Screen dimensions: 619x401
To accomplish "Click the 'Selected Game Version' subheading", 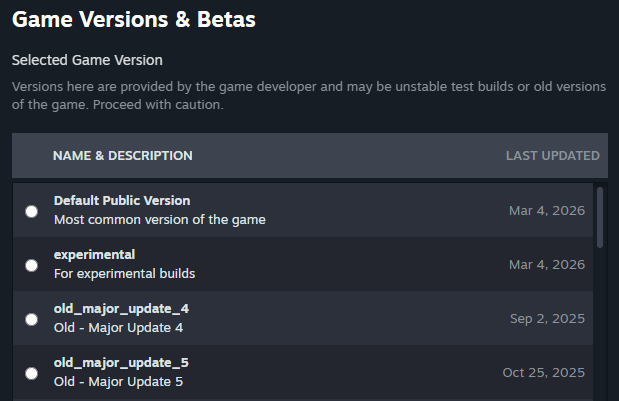I will [87, 60].
